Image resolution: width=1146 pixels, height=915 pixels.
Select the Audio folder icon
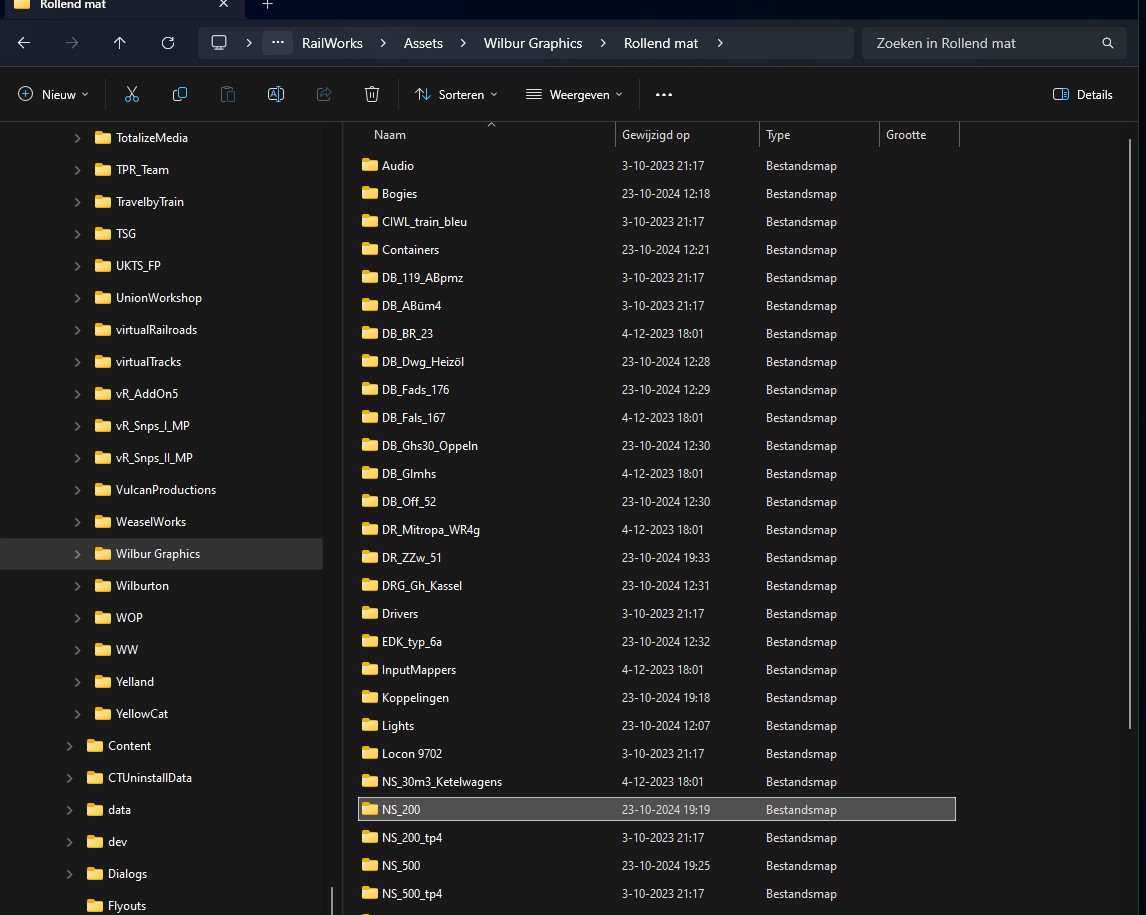pyautogui.click(x=370, y=165)
